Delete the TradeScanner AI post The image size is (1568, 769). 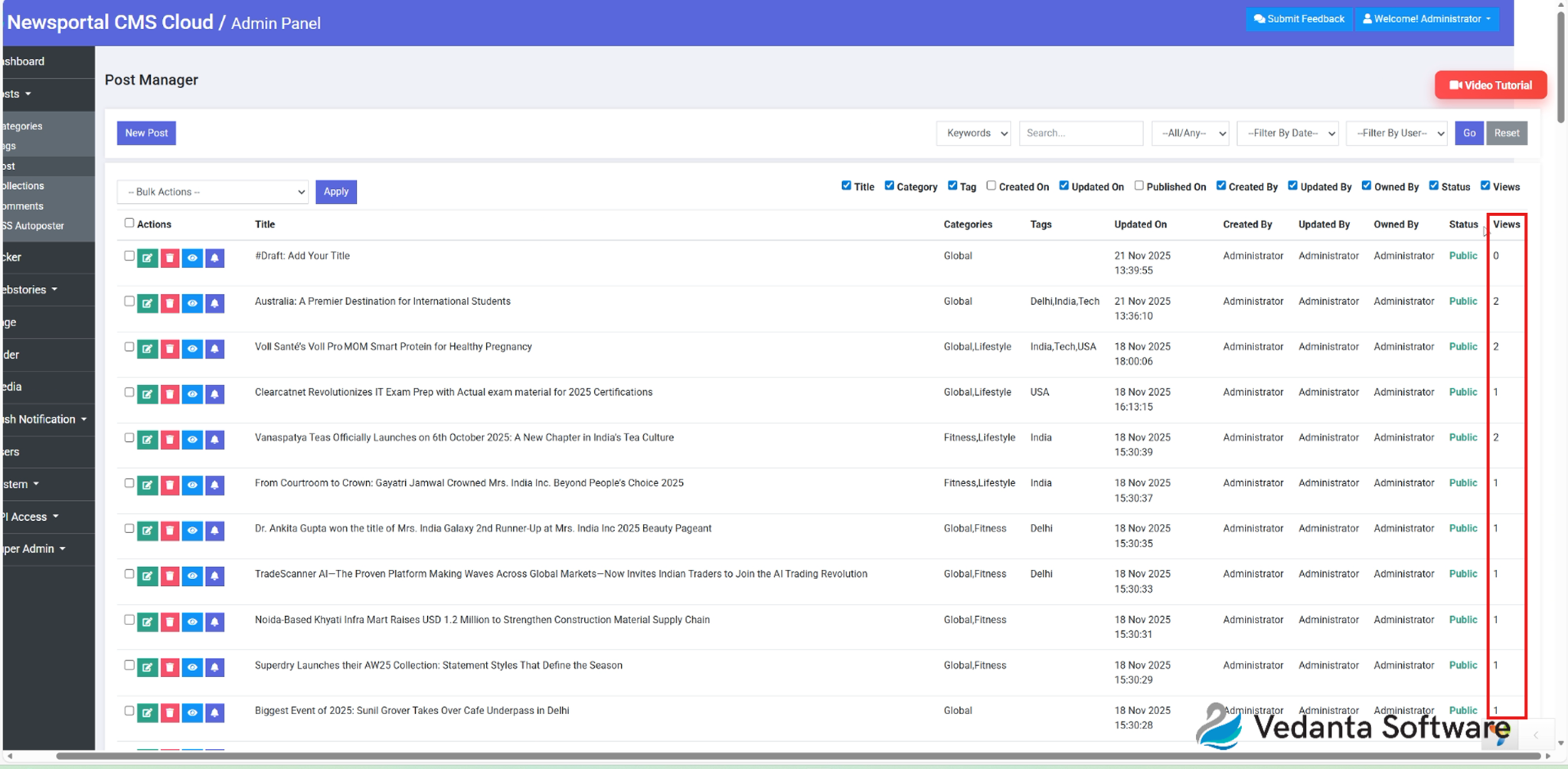click(169, 576)
